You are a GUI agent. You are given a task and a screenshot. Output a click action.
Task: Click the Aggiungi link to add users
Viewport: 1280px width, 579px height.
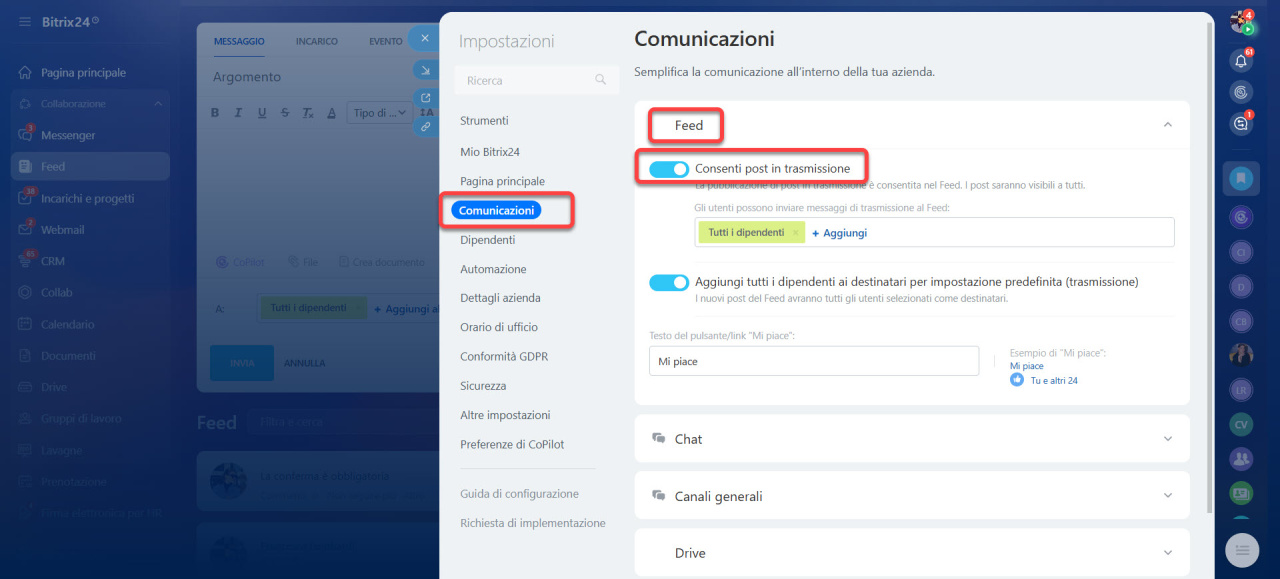tap(839, 233)
